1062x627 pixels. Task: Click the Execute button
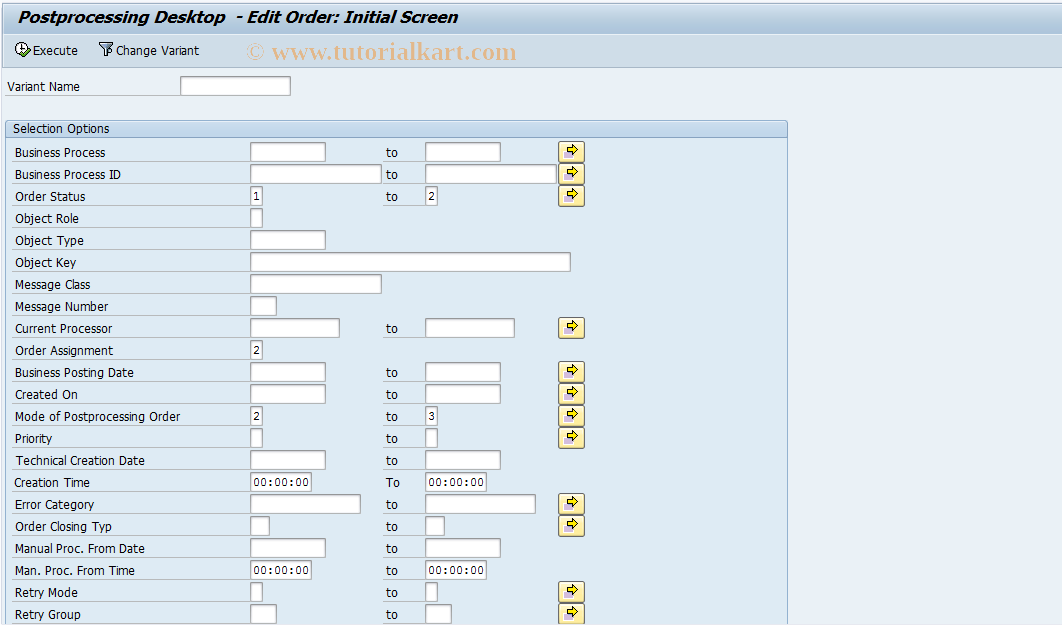coord(46,50)
